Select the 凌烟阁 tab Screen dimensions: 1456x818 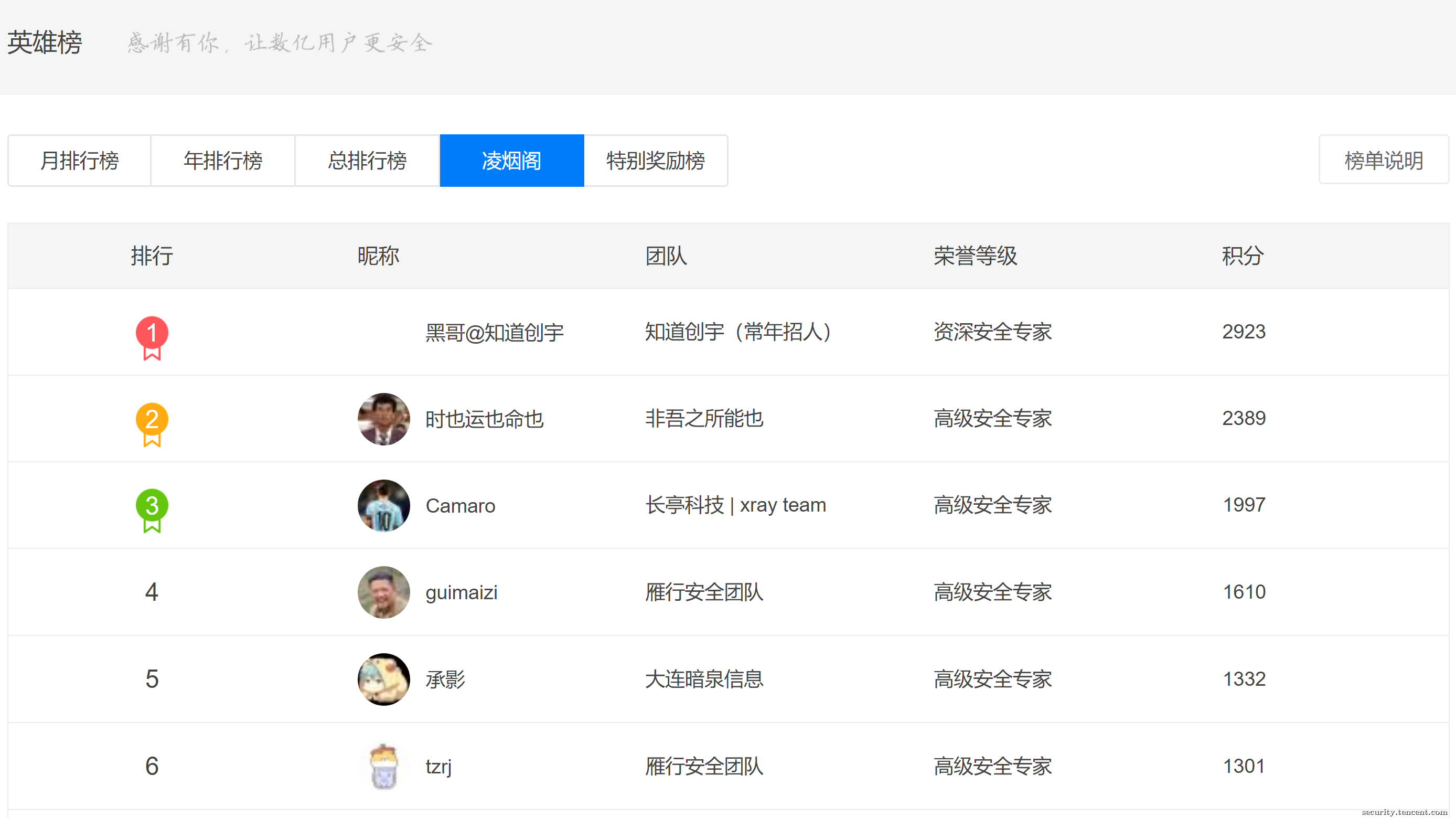[x=511, y=161]
